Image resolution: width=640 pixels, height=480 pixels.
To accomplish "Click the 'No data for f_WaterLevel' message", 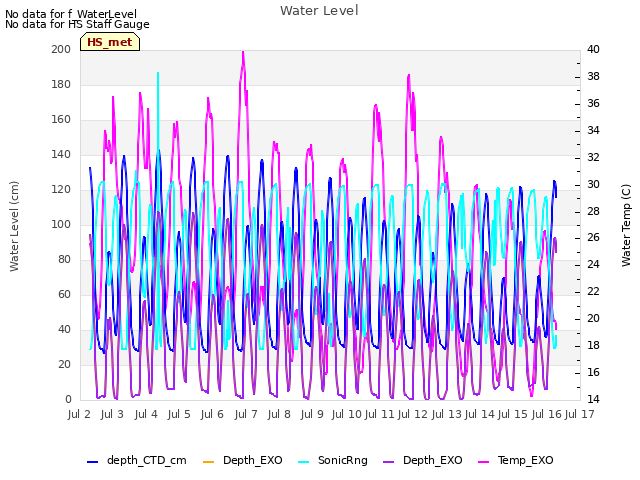I will [71, 14].
